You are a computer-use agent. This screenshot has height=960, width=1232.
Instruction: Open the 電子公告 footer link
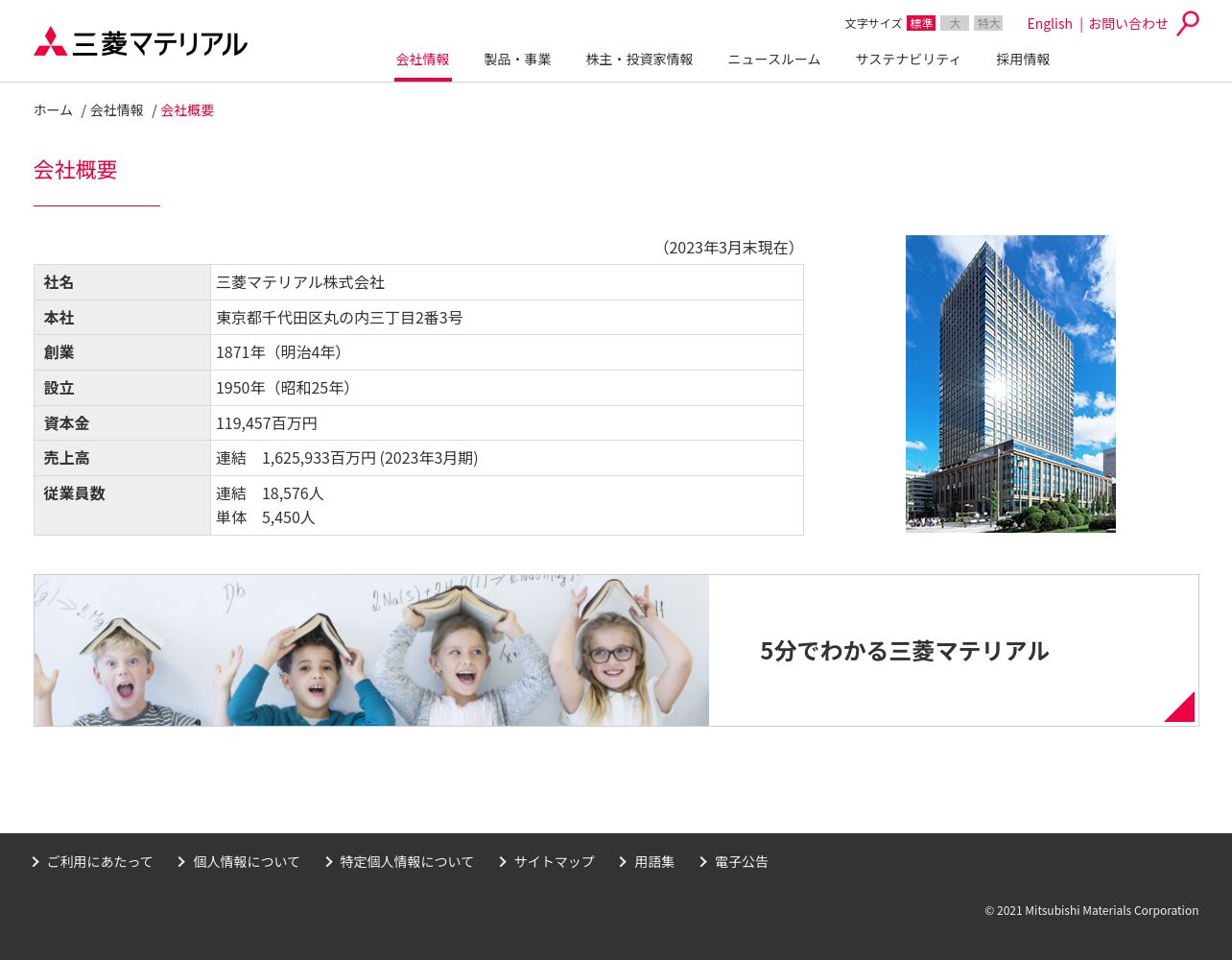742,862
